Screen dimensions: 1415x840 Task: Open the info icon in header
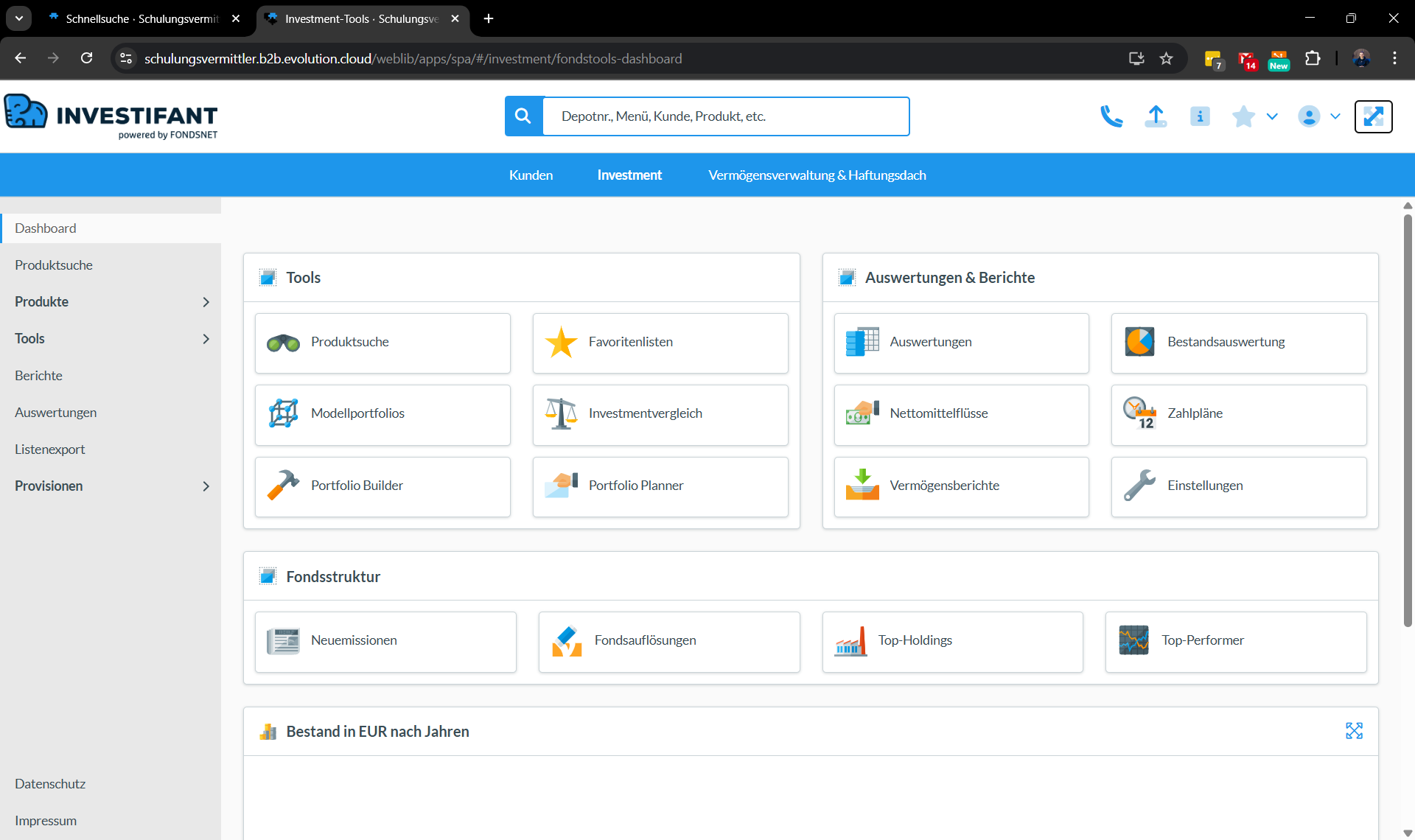coord(1200,116)
